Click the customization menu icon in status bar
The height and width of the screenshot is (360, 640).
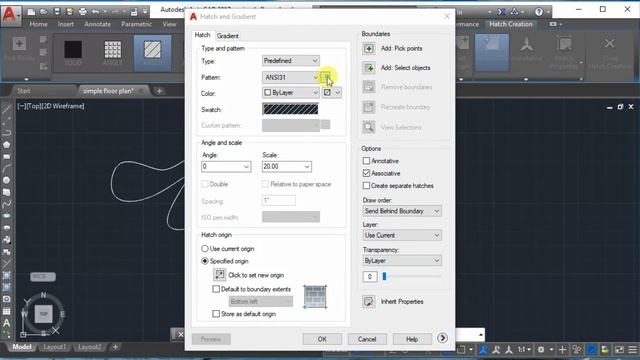click(633, 350)
